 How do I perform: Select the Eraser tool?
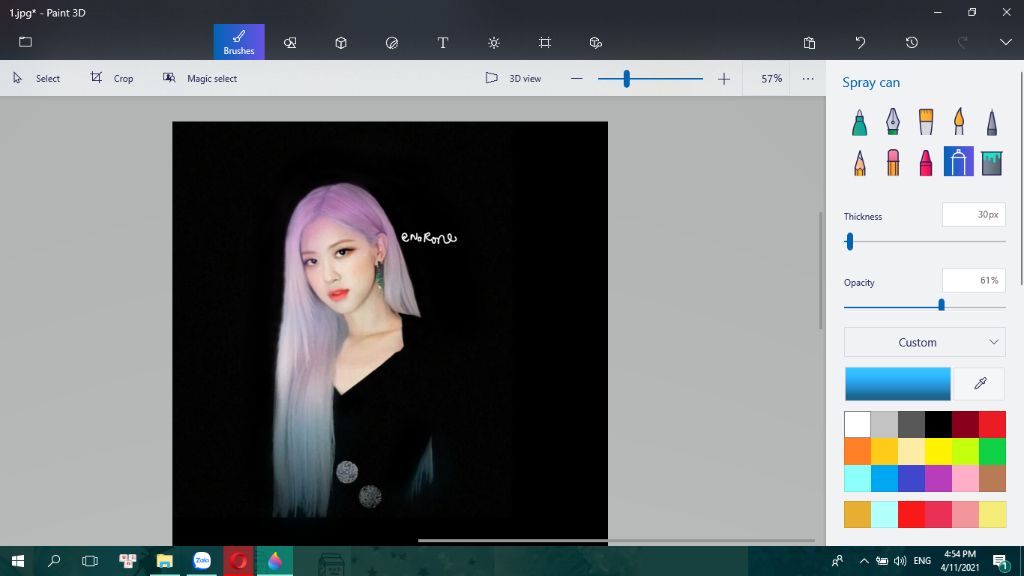[893, 162]
